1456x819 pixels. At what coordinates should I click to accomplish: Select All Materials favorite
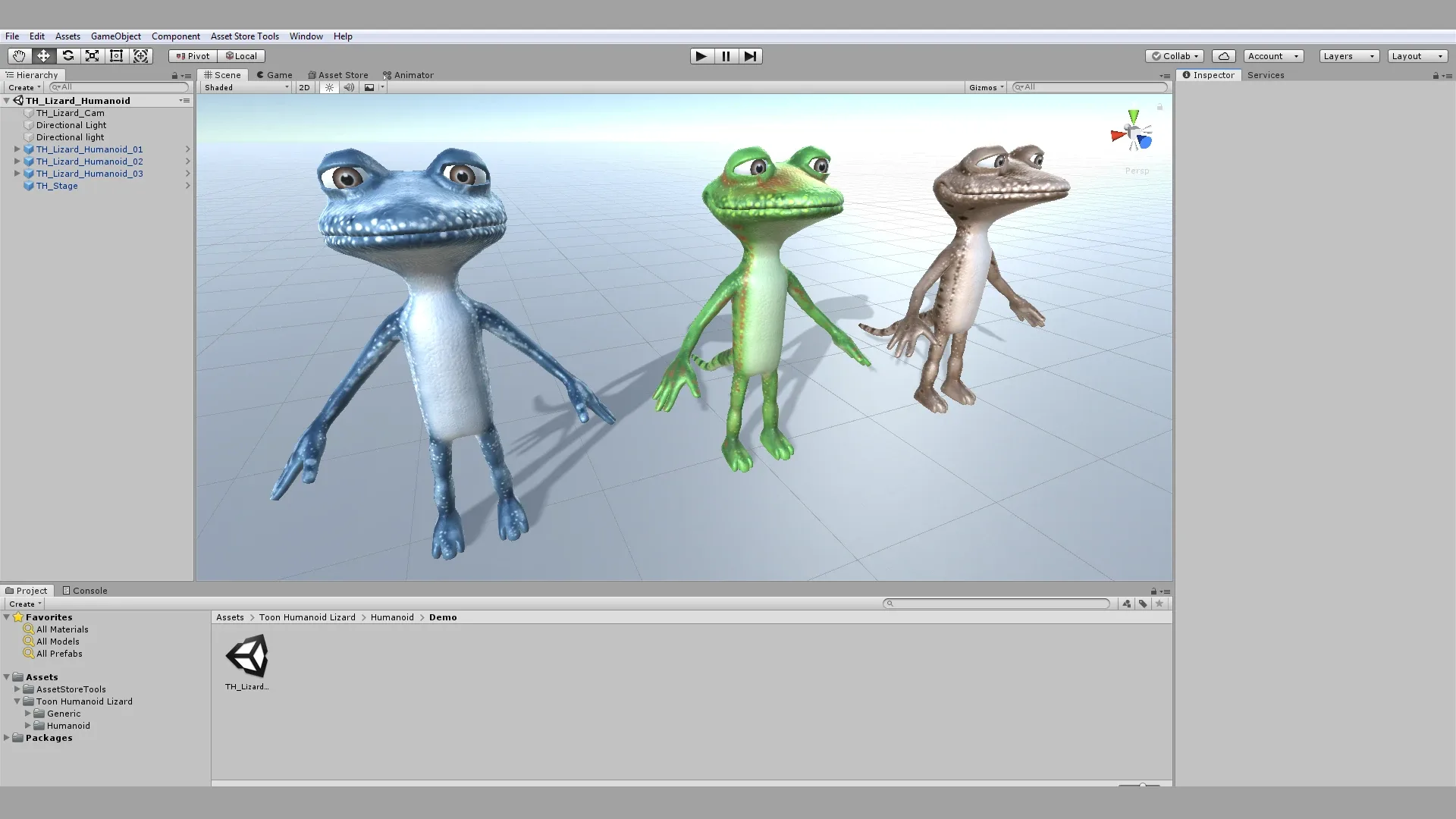coord(62,629)
